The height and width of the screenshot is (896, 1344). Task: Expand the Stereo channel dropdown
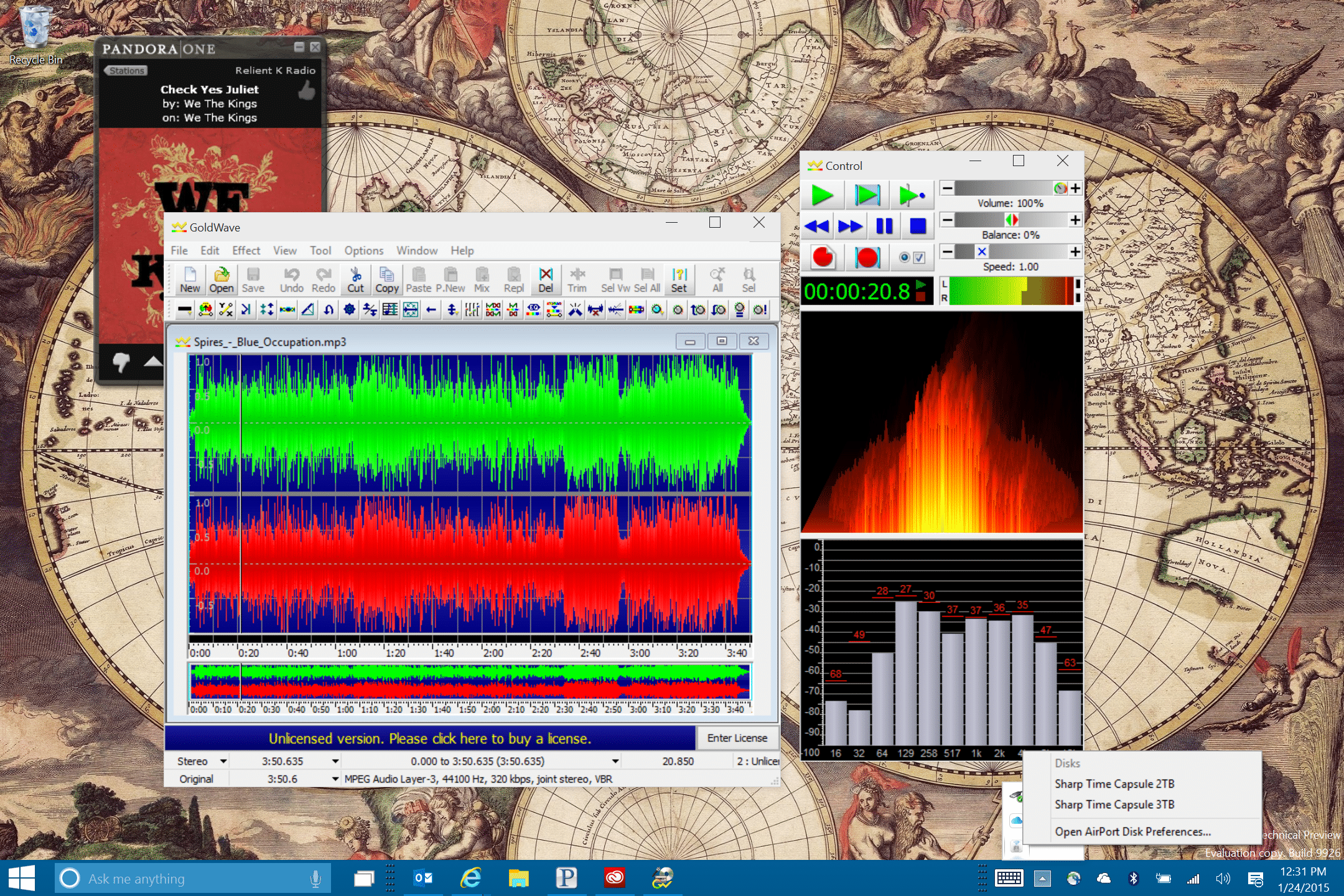click(x=223, y=761)
